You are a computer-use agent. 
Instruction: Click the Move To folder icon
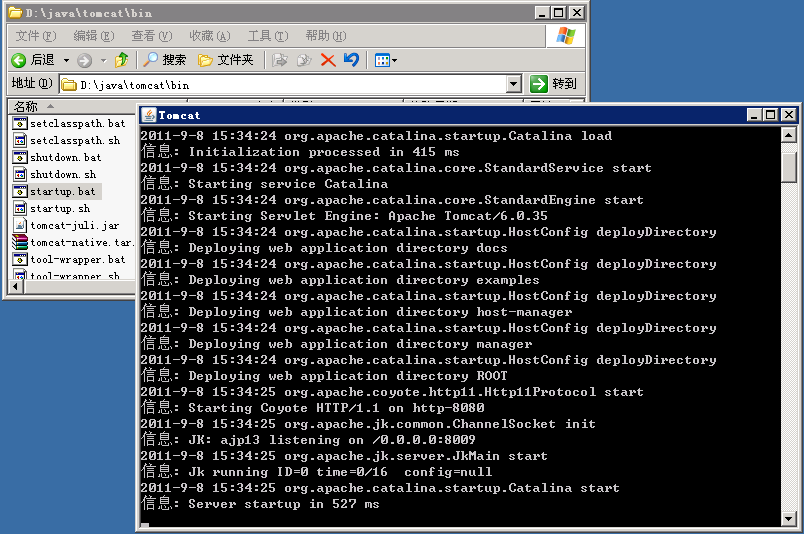(279, 60)
